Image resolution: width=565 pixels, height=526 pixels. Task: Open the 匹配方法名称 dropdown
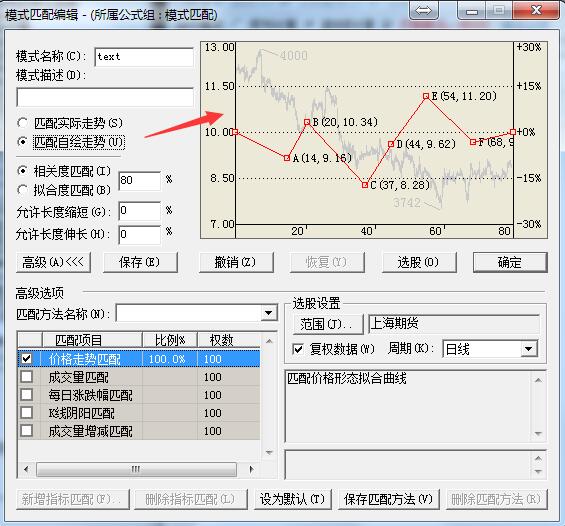(268, 313)
